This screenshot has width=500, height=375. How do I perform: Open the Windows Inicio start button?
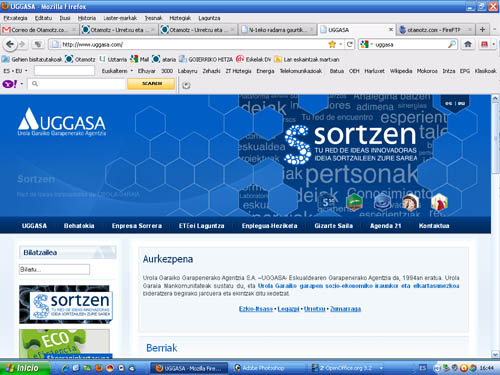[x=24, y=368]
